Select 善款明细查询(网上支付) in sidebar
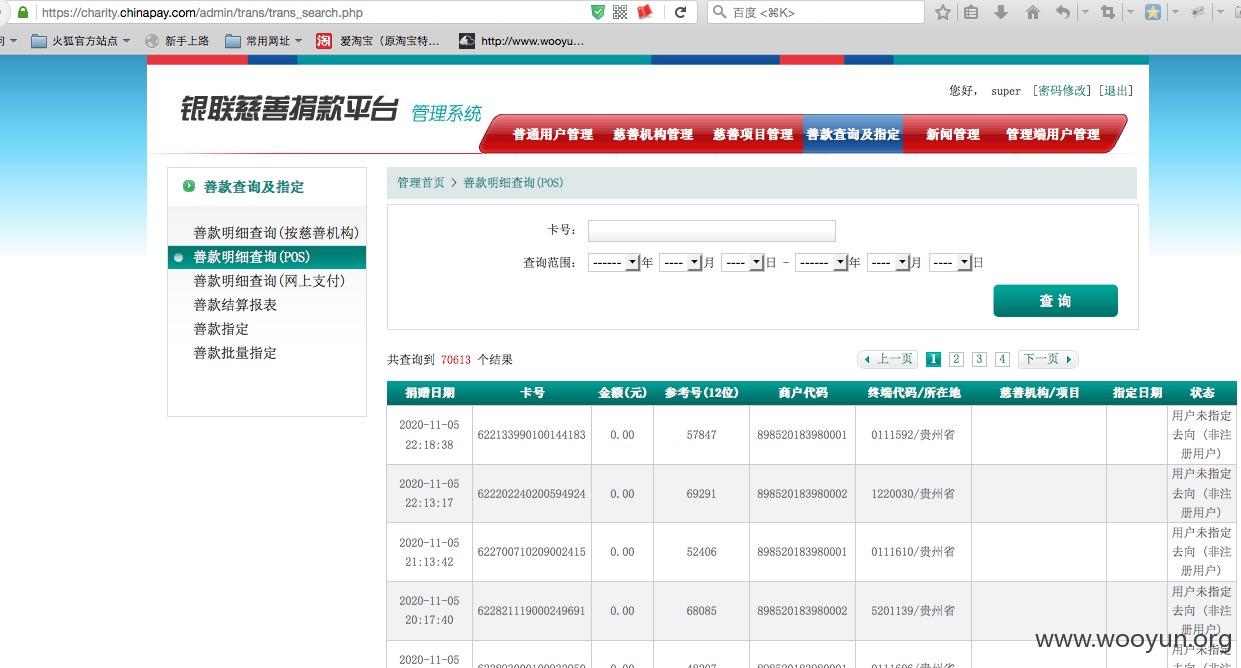The image size is (1241, 668). pyautogui.click(x=269, y=281)
